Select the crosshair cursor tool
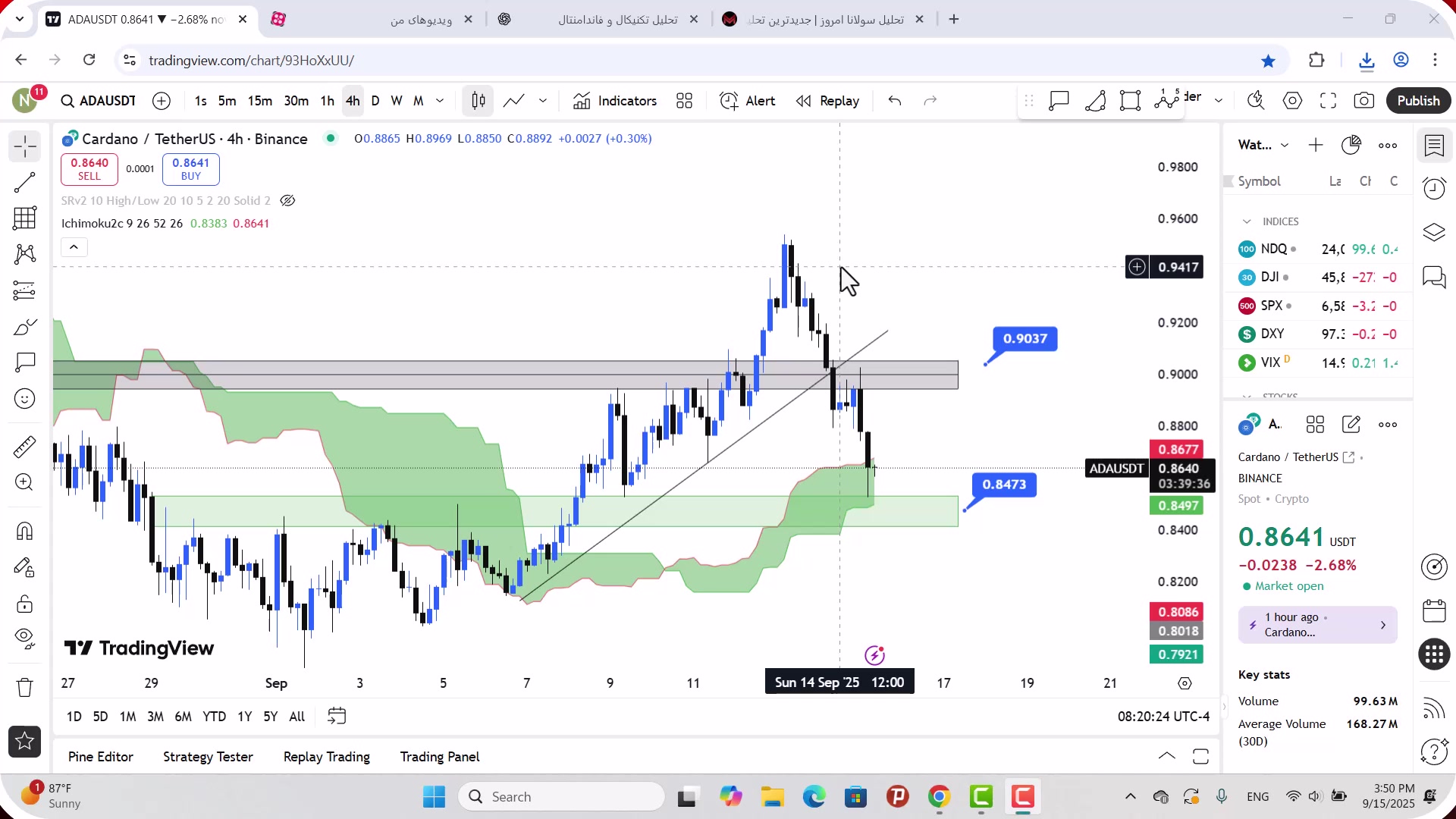 pyautogui.click(x=25, y=146)
